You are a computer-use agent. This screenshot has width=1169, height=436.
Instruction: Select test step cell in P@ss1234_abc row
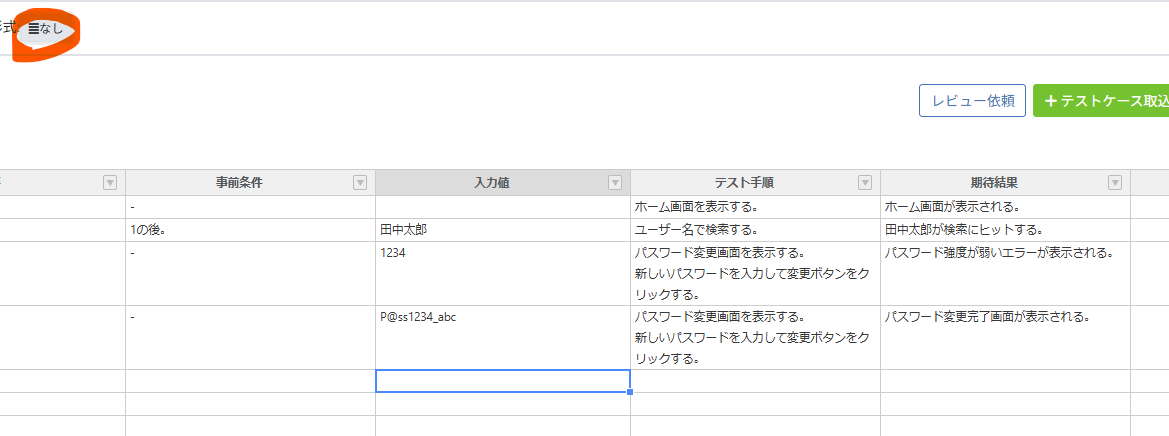pyautogui.click(x=755, y=338)
